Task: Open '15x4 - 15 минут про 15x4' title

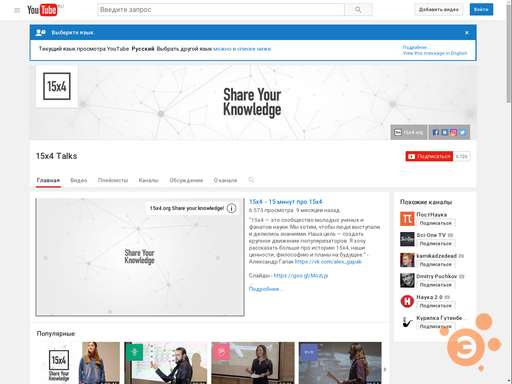Action: [286, 202]
